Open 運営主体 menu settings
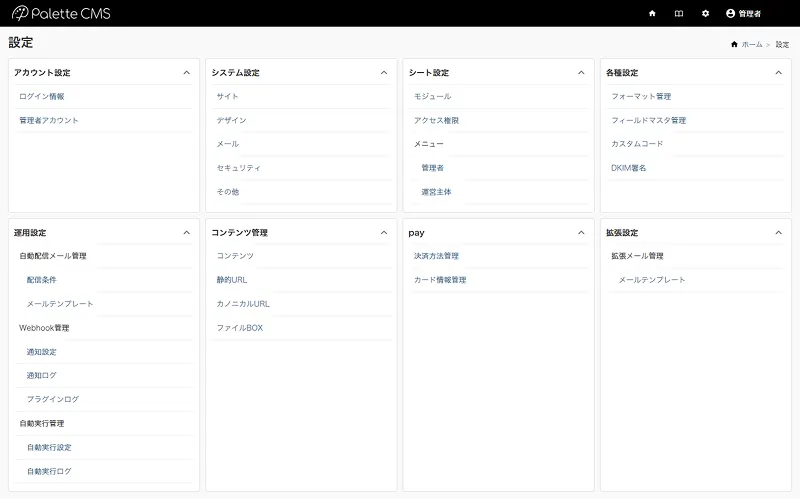800x499 pixels. [x=436, y=192]
